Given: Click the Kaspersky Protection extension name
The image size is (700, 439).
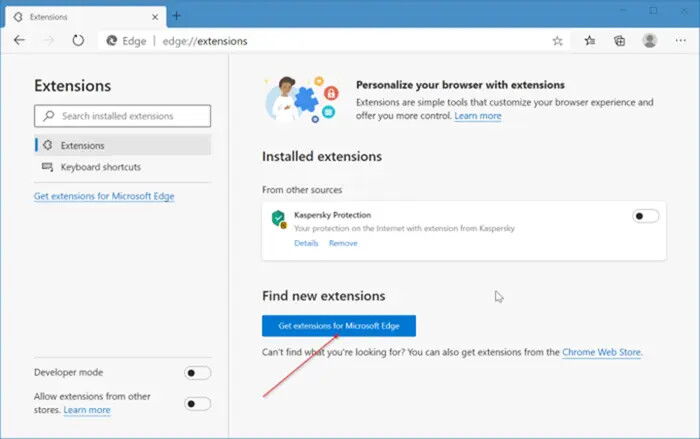Looking at the screenshot, I should (333, 215).
